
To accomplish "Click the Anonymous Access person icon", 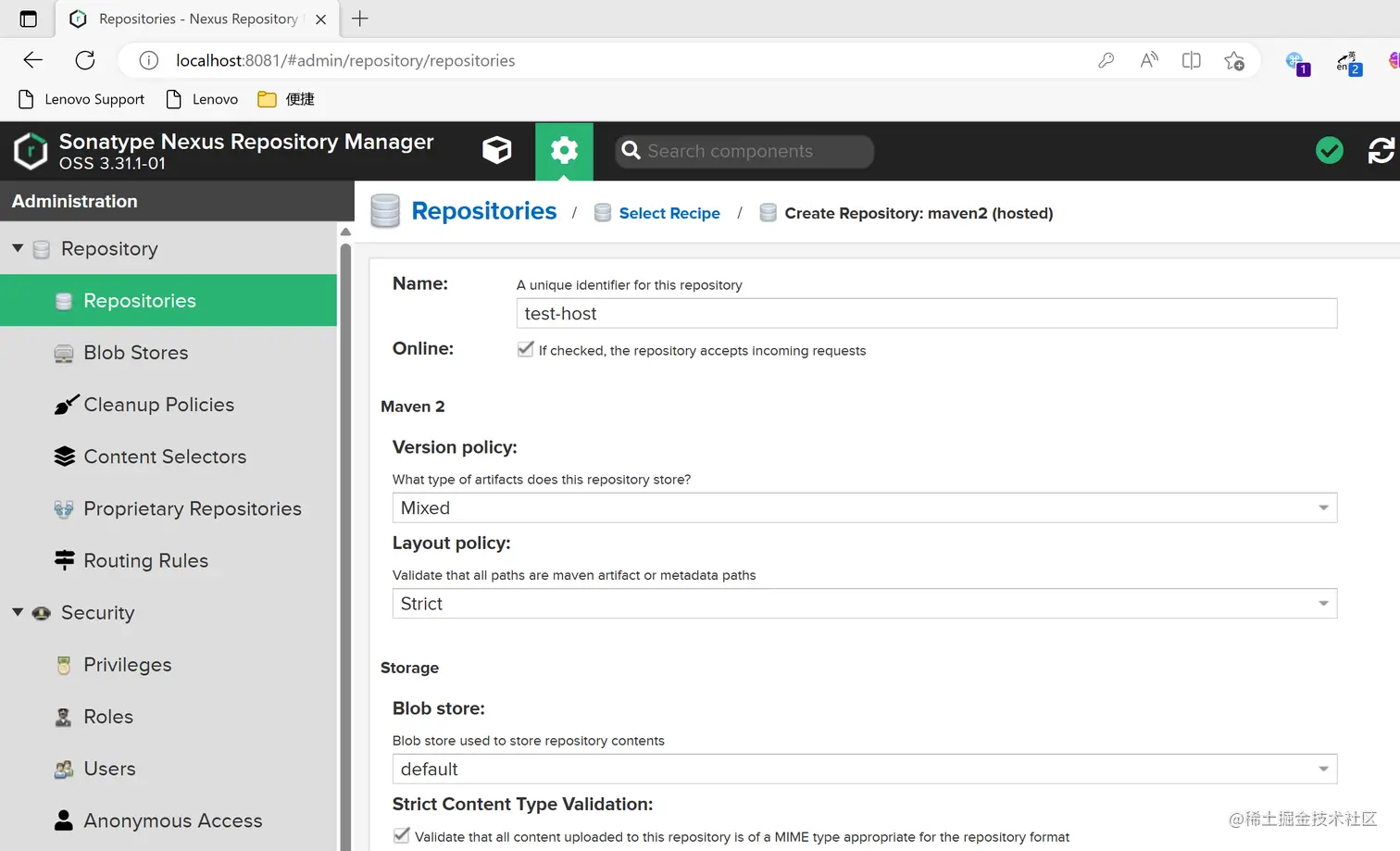I will (64, 820).
